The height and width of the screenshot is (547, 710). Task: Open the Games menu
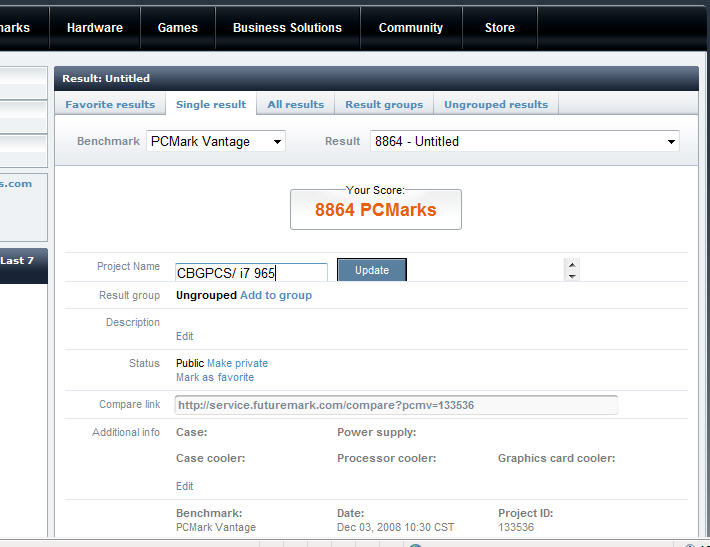pyautogui.click(x=178, y=28)
